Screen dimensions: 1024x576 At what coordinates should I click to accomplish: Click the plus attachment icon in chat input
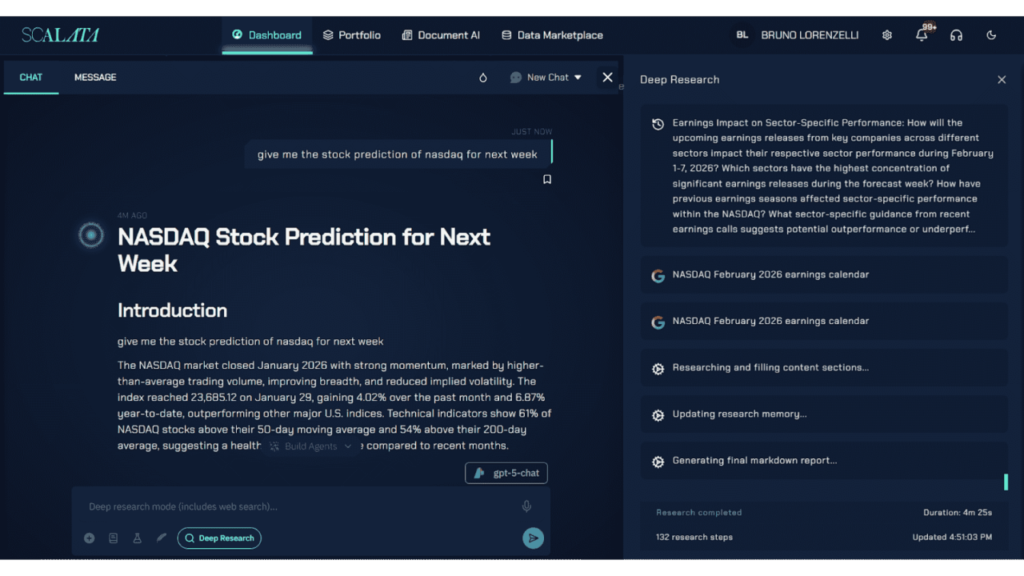(x=89, y=538)
